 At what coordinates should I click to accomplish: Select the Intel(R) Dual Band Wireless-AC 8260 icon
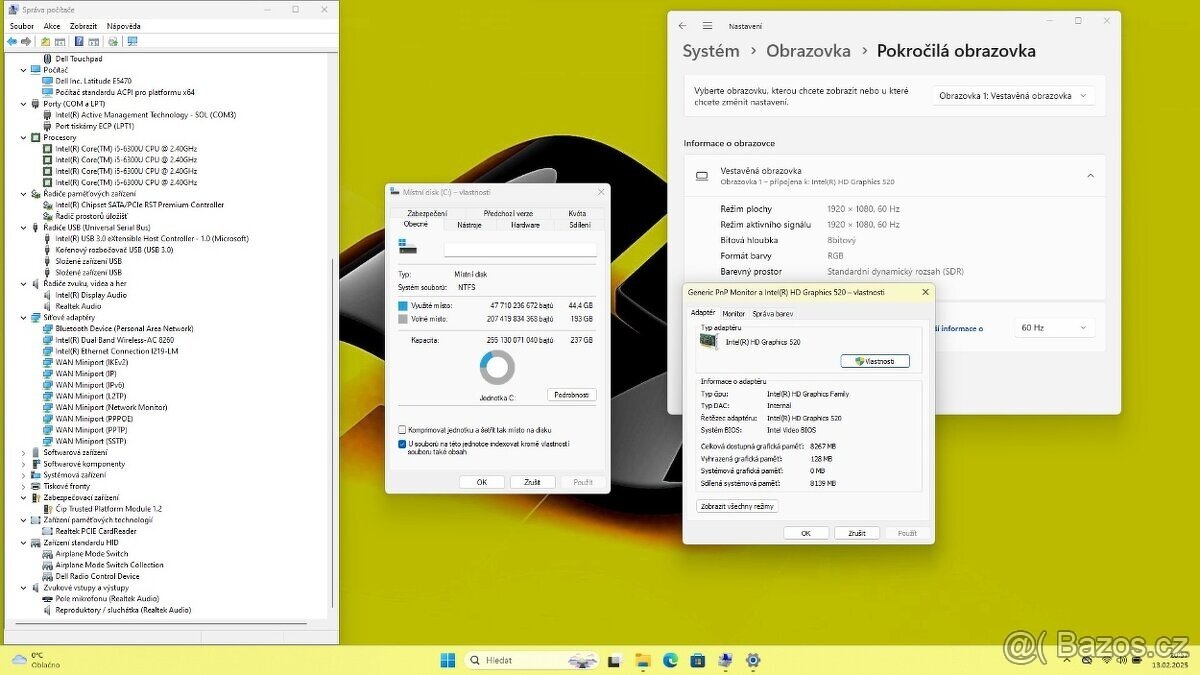48,340
